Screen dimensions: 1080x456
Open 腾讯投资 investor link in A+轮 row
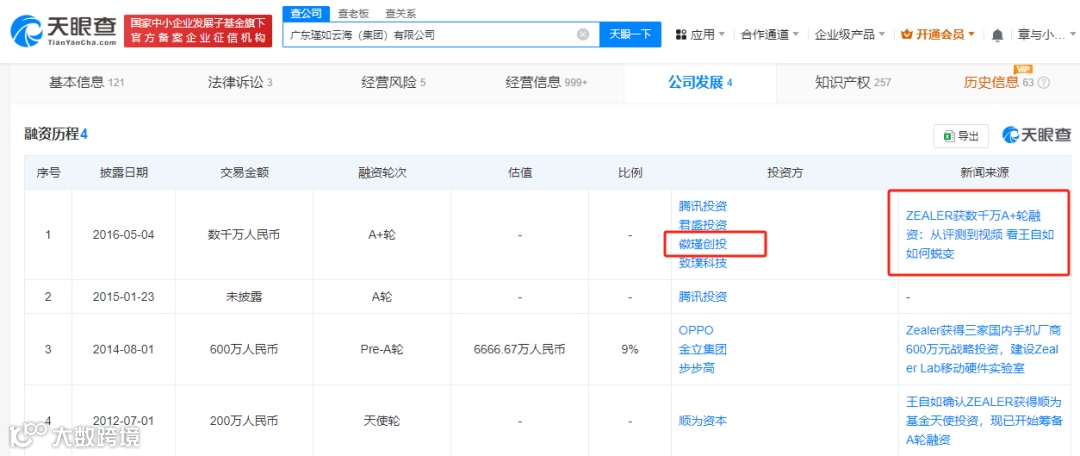pos(703,206)
